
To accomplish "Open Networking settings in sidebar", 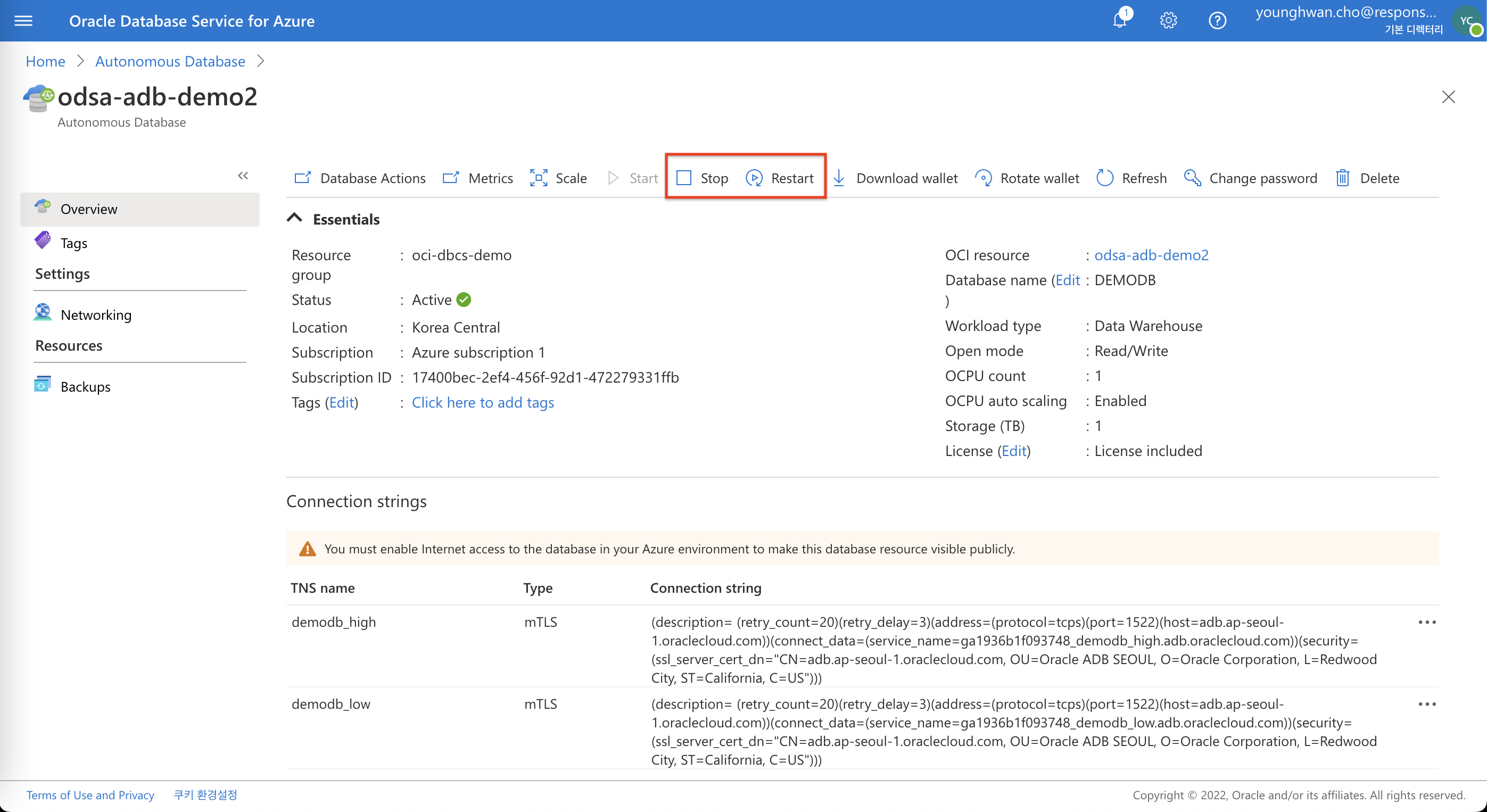I will 139,314.
